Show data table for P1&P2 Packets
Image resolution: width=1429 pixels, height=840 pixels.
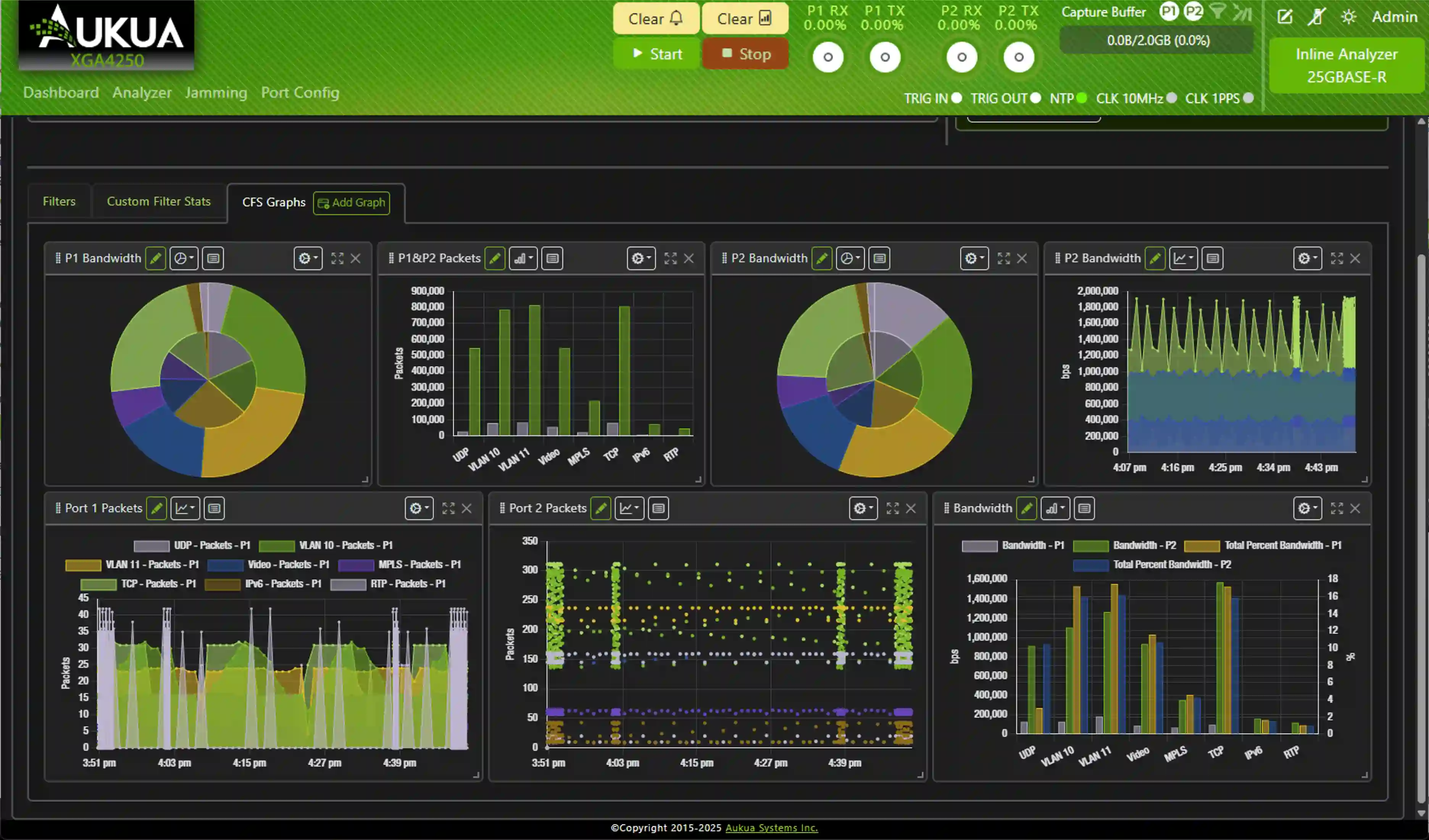click(x=552, y=259)
